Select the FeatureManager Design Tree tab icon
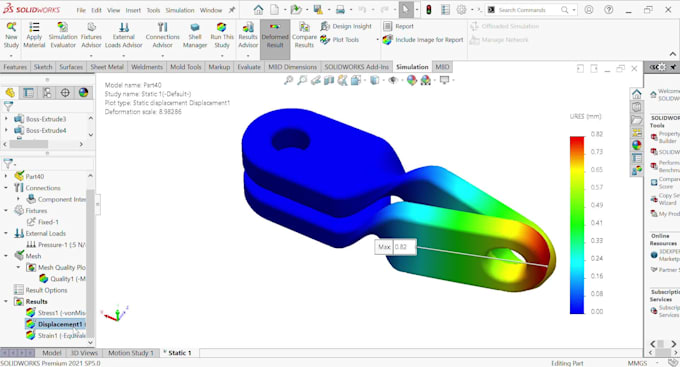Screen dimensions: 680x367 (10, 92)
